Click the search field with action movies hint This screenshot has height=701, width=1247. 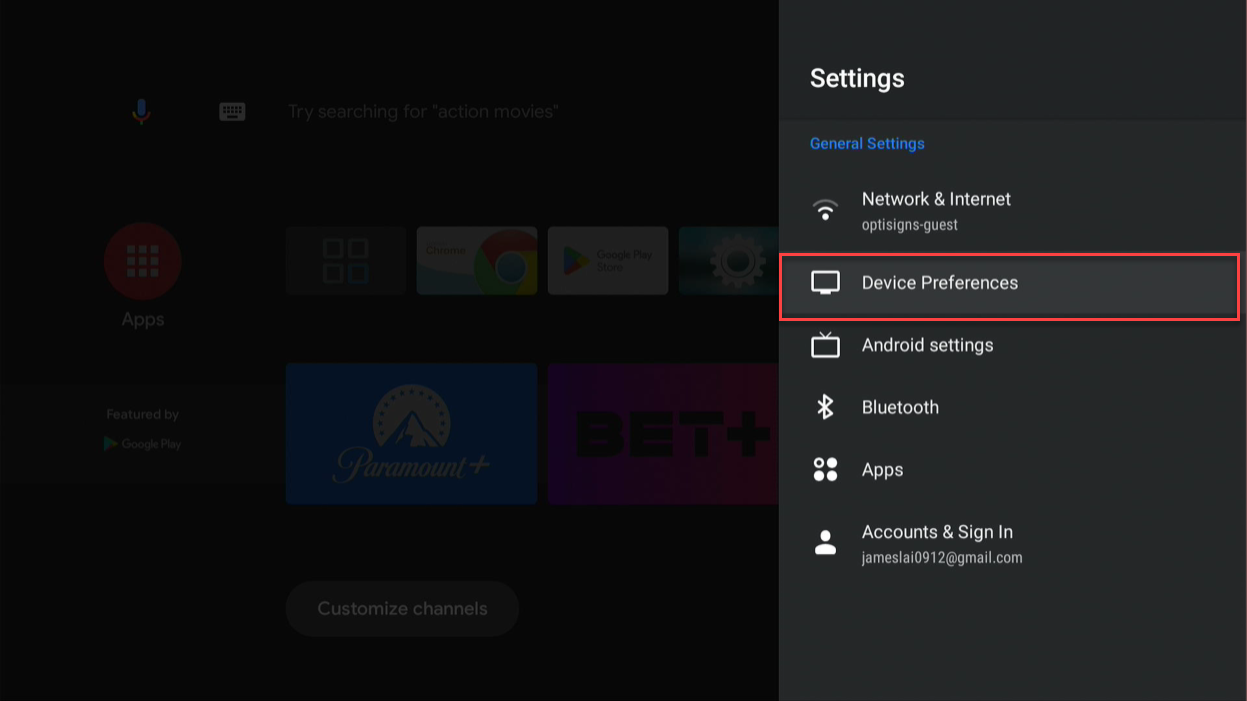click(422, 112)
